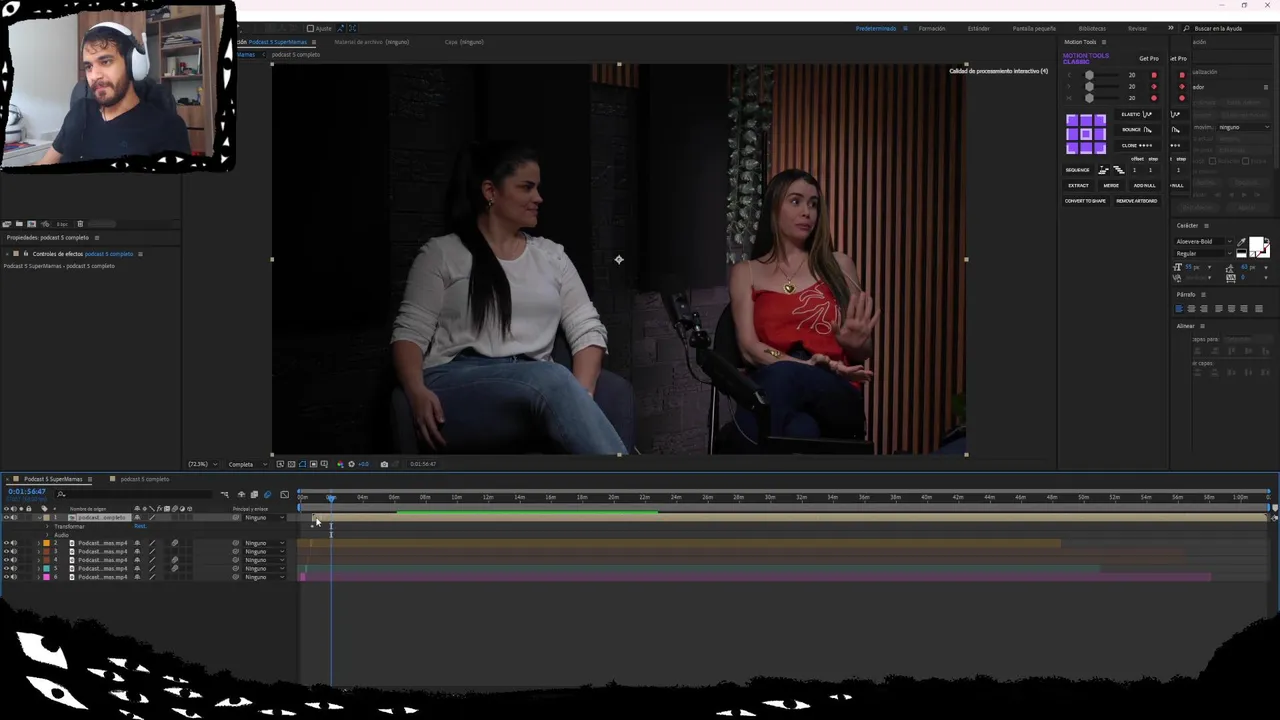
Task: Toggle video eye for layer 5
Action: coord(6,568)
